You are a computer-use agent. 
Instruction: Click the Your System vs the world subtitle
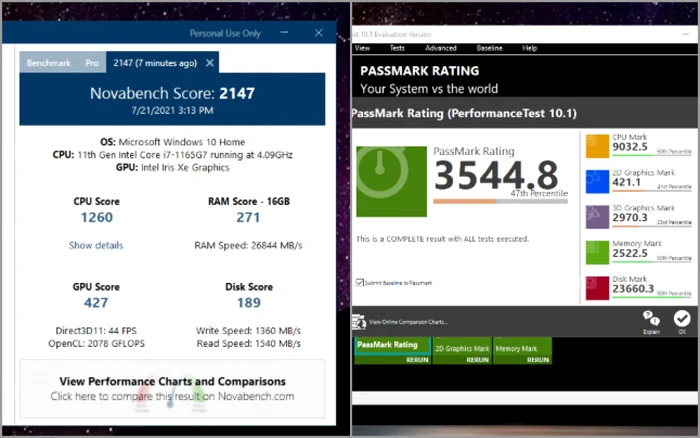pyautogui.click(x=429, y=89)
